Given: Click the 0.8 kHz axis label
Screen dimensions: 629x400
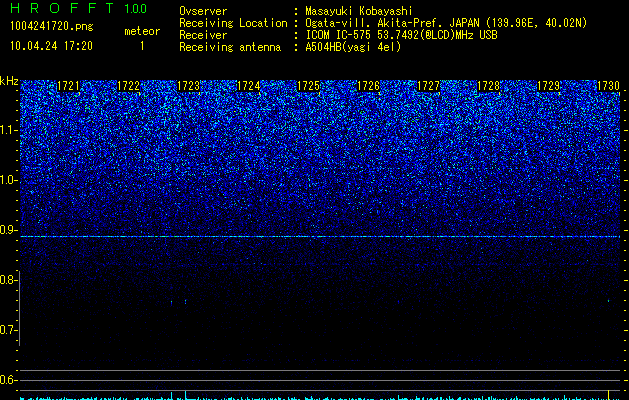Looking at the screenshot, I should (x=6, y=280).
